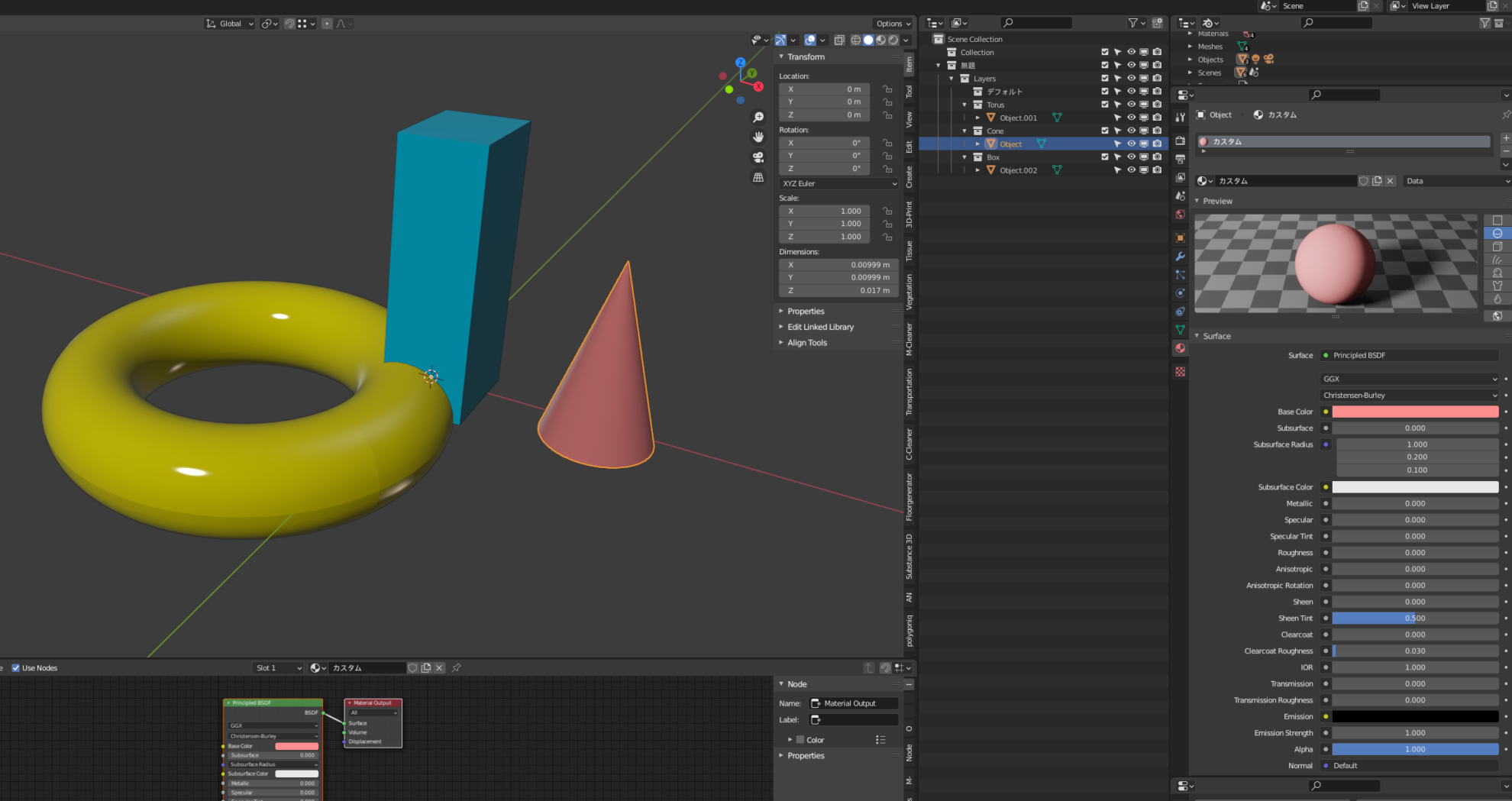Toggle render visibility for Object.001
Screen dimensions: 1512x801
pos(1158,118)
